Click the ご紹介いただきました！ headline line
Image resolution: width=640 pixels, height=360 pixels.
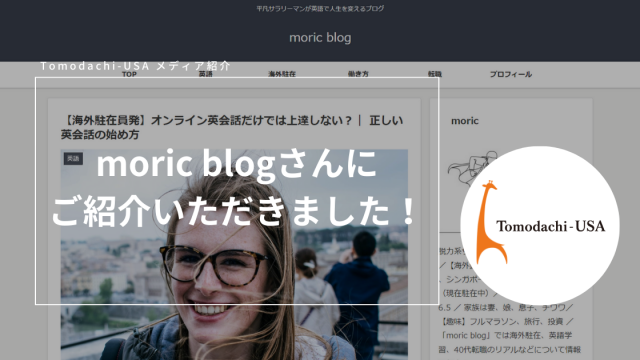233,211
